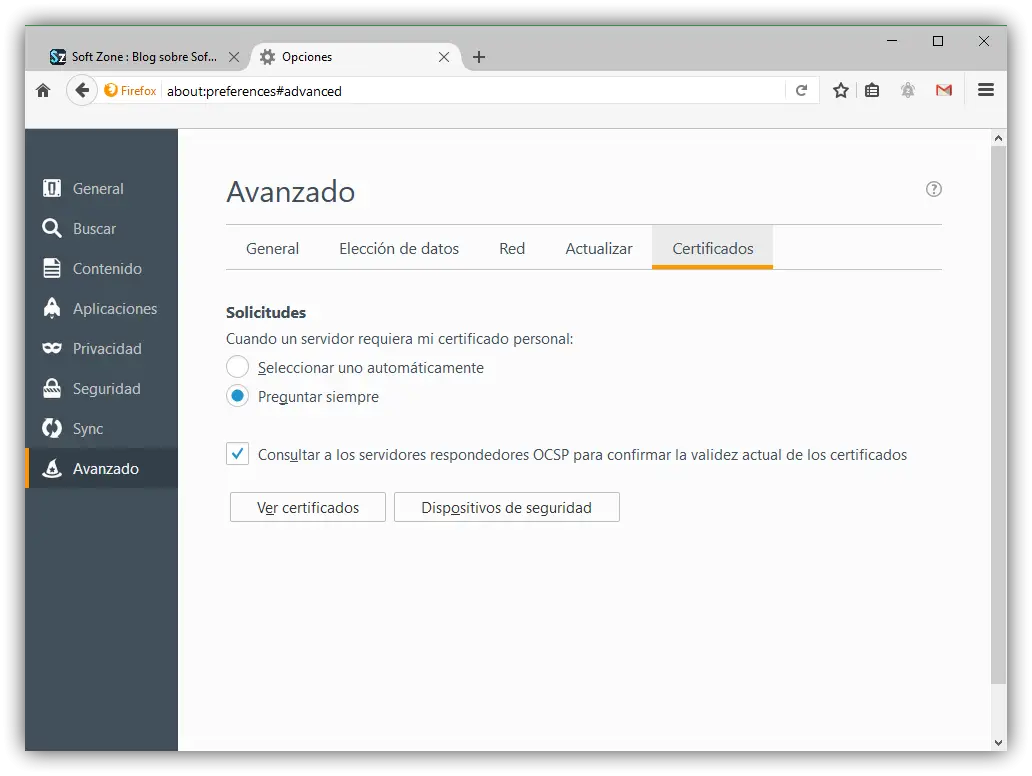Click the gear icon on Opciones tab

(x=267, y=57)
